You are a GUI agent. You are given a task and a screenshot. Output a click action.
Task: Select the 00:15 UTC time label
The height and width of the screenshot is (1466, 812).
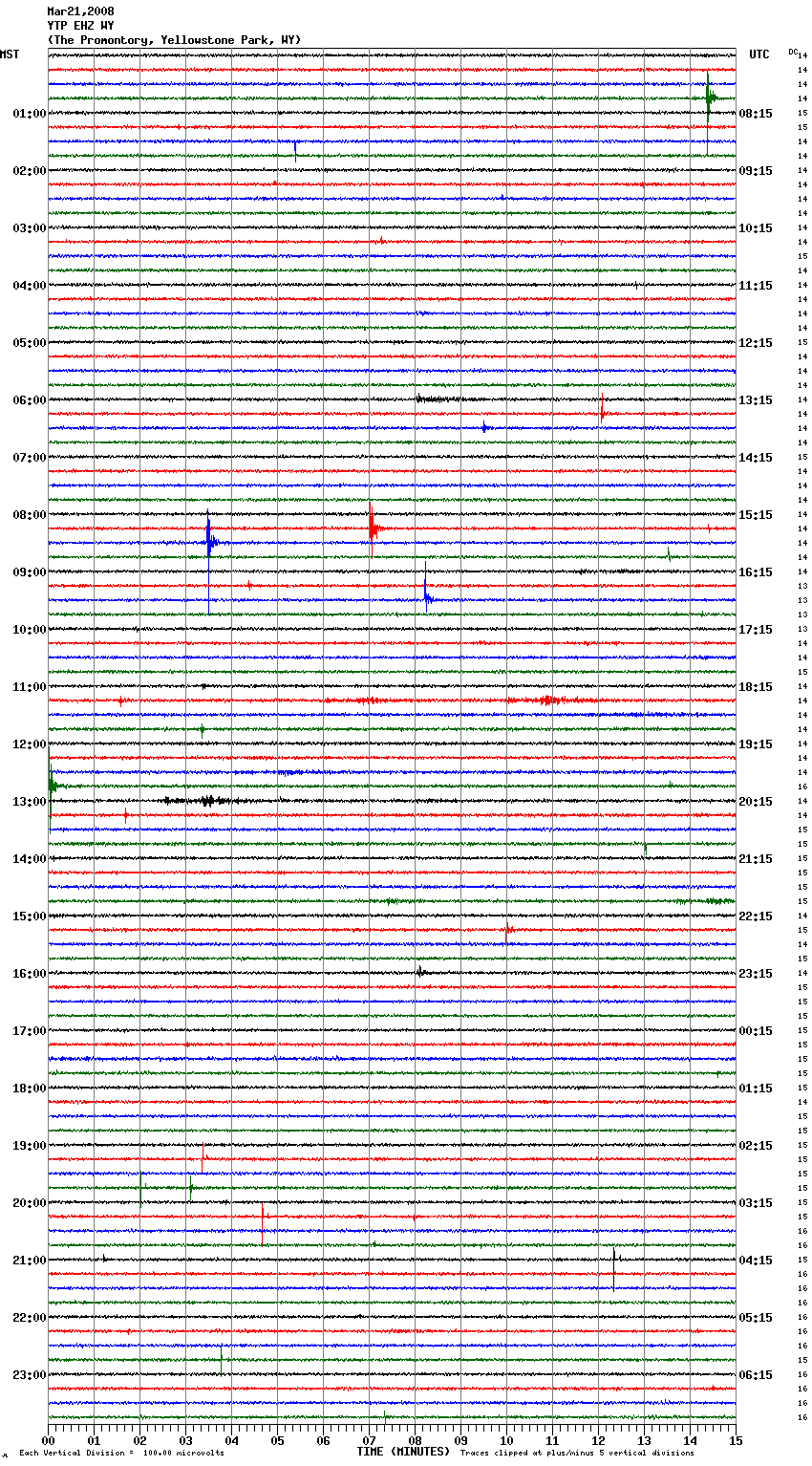coord(756,1031)
